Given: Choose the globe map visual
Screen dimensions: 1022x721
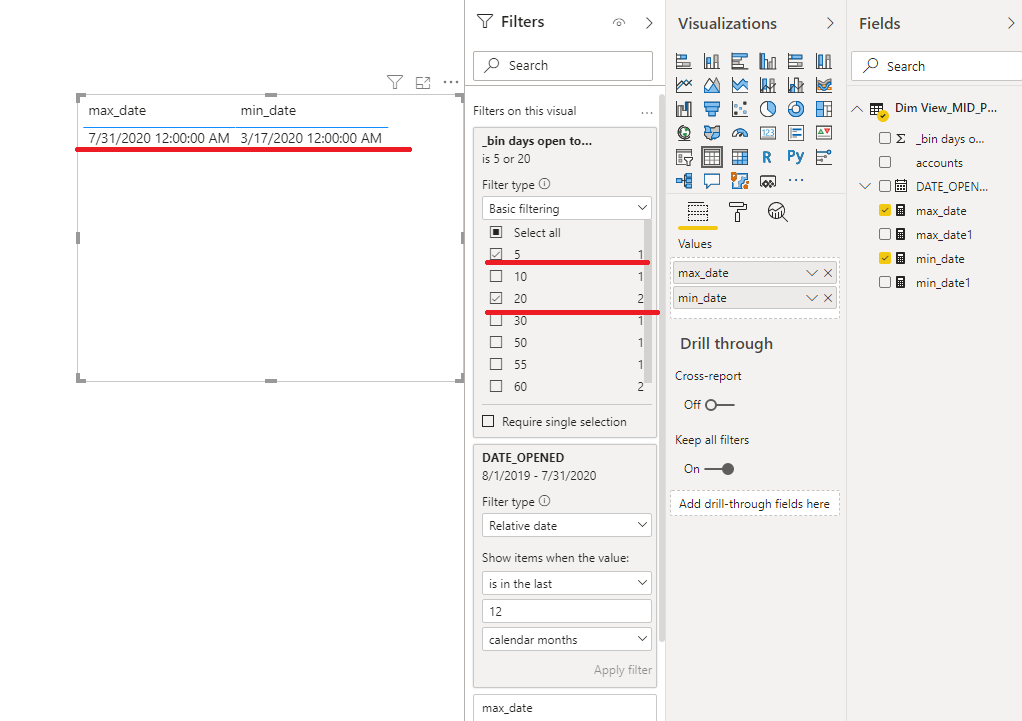Looking at the screenshot, I should tap(684, 133).
